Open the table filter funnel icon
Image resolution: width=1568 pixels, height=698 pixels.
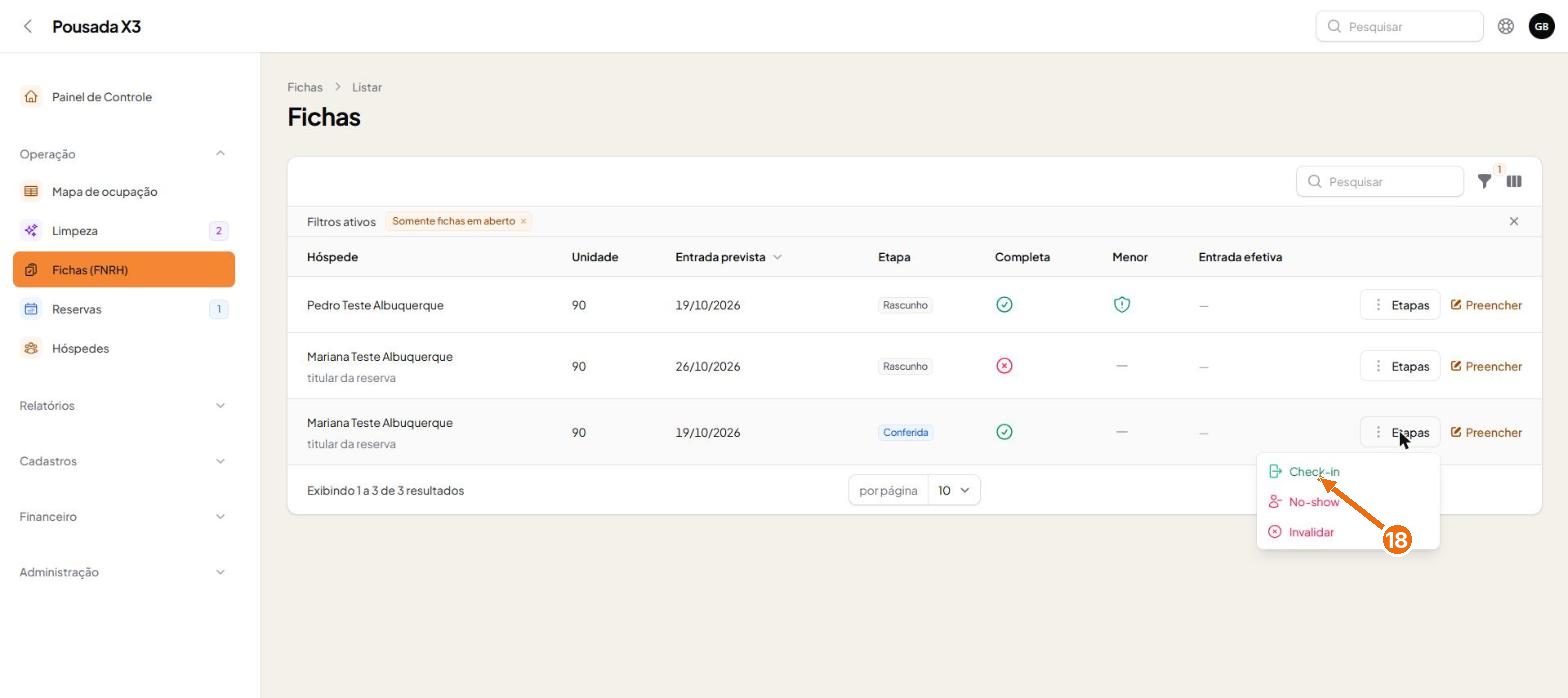[1485, 181]
